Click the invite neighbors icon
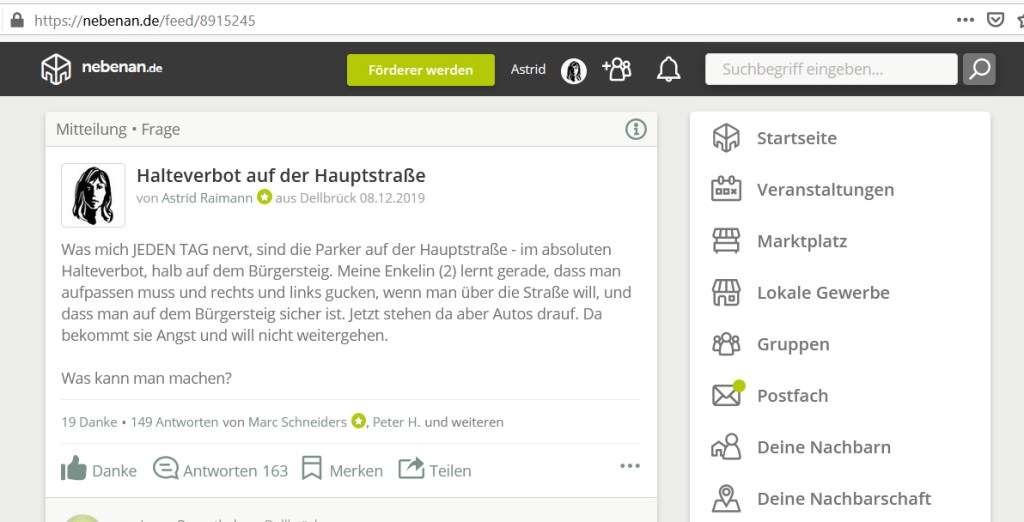This screenshot has height=522, width=1024. (x=617, y=69)
